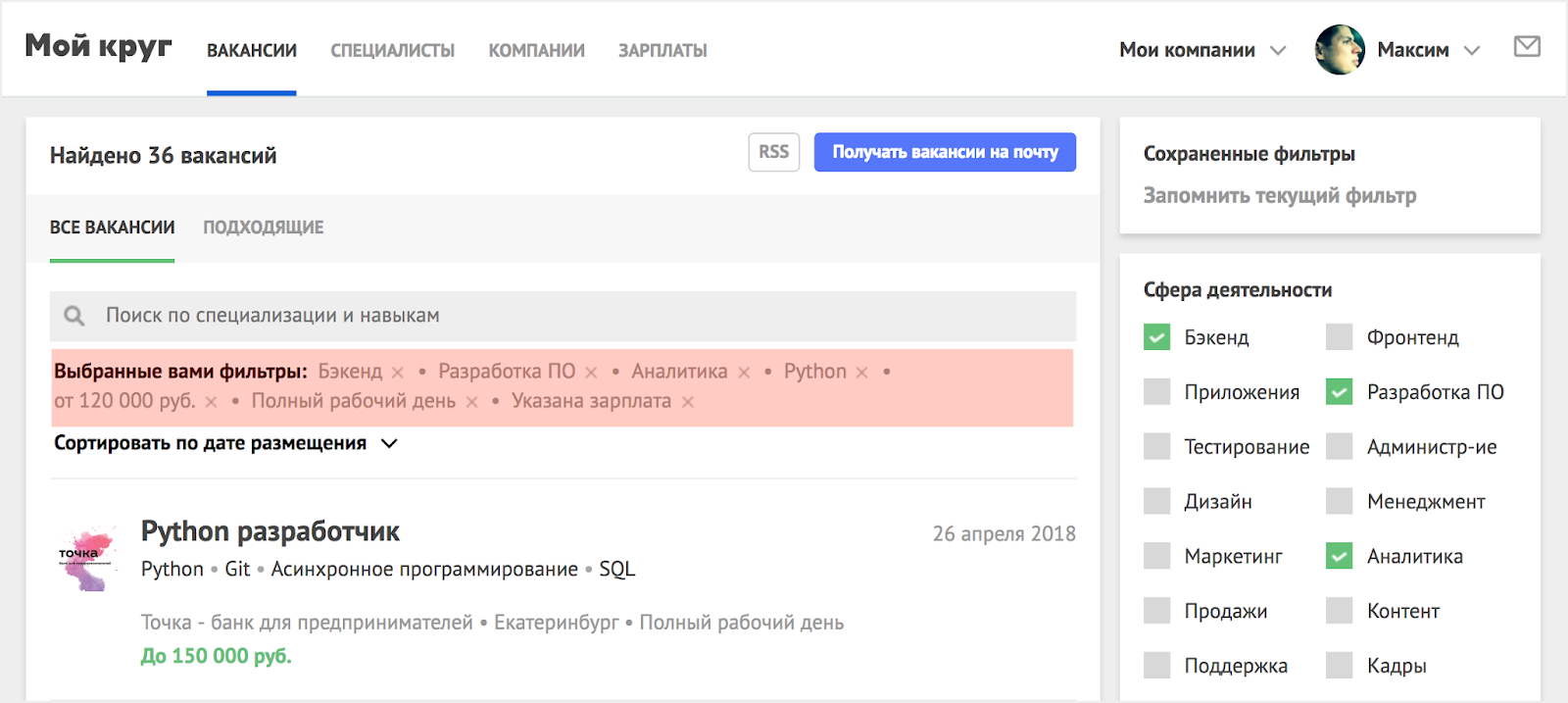The height and width of the screenshot is (703, 1568).
Task: Remove the от 120 000 руб. filter
Action: 211,402
